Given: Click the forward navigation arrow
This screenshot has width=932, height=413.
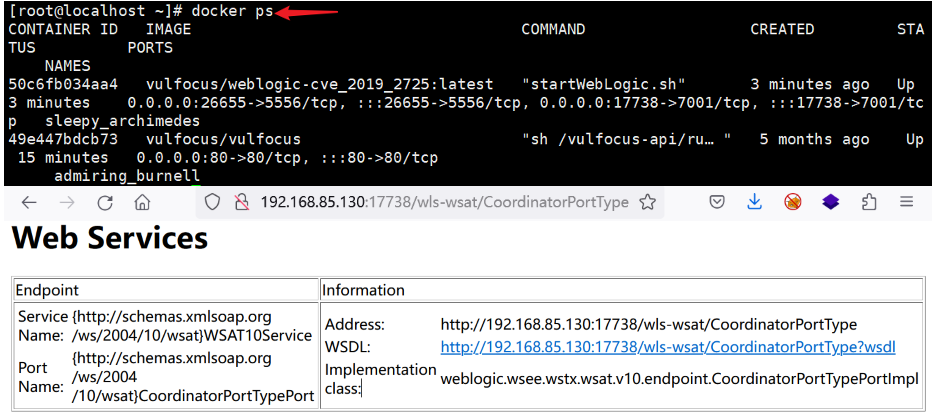Looking at the screenshot, I should (67, 203).
